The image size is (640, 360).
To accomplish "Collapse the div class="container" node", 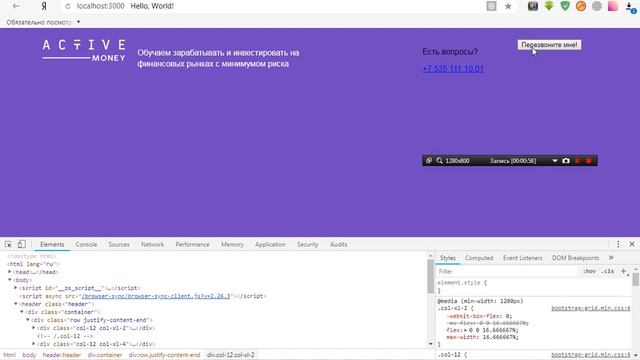I will [22, 312].
